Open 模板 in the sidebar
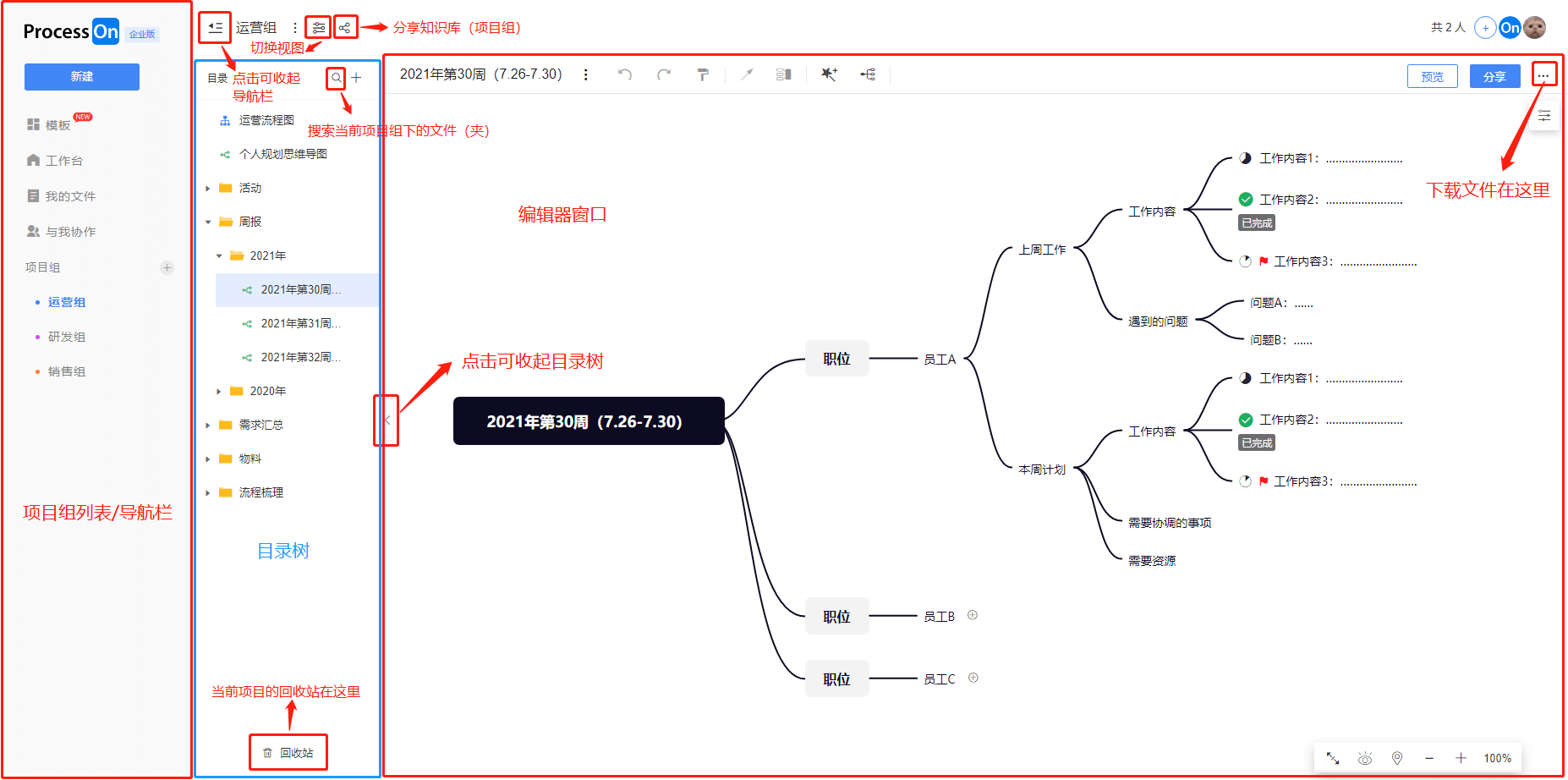 (x=58, y=124)
